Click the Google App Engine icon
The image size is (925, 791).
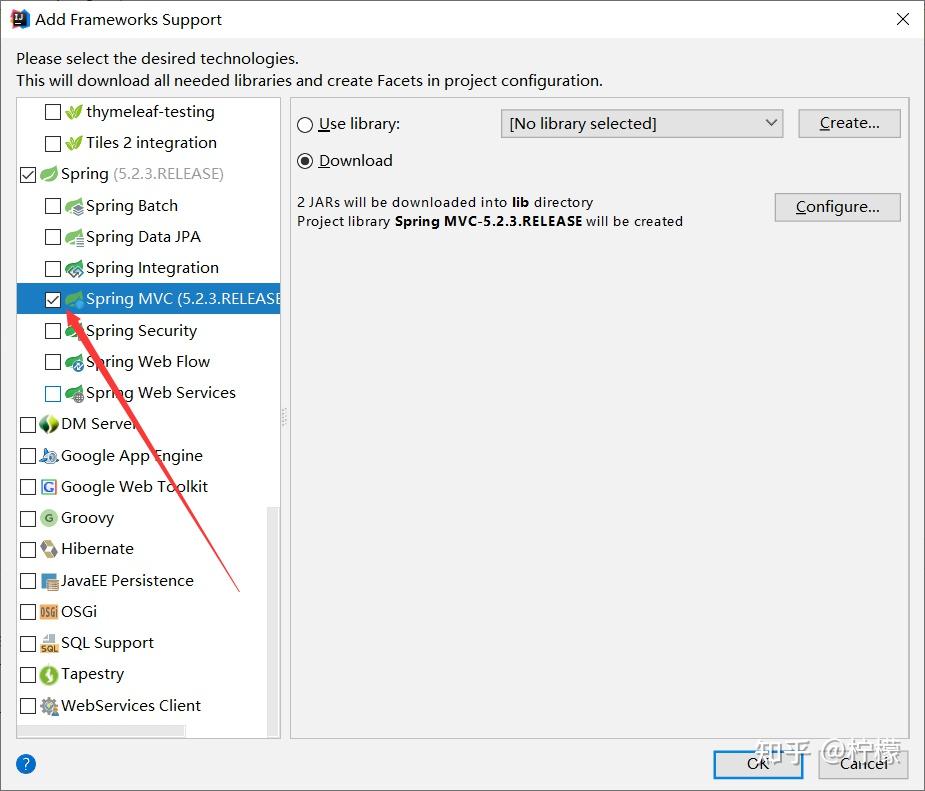49,456
